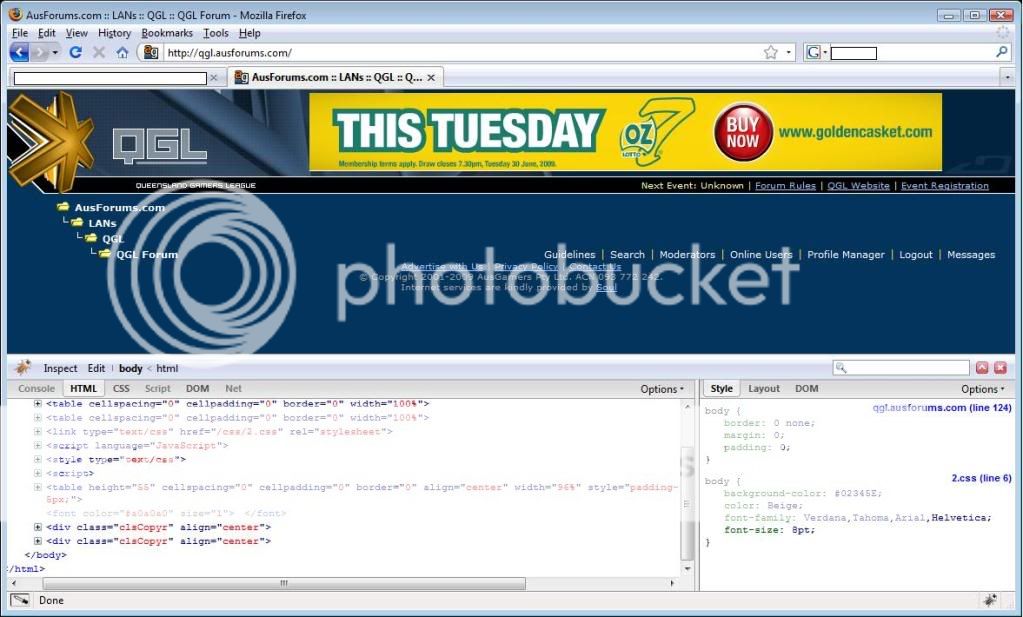
Task: Open the Forum Rules link
Action: pos(785,186)
